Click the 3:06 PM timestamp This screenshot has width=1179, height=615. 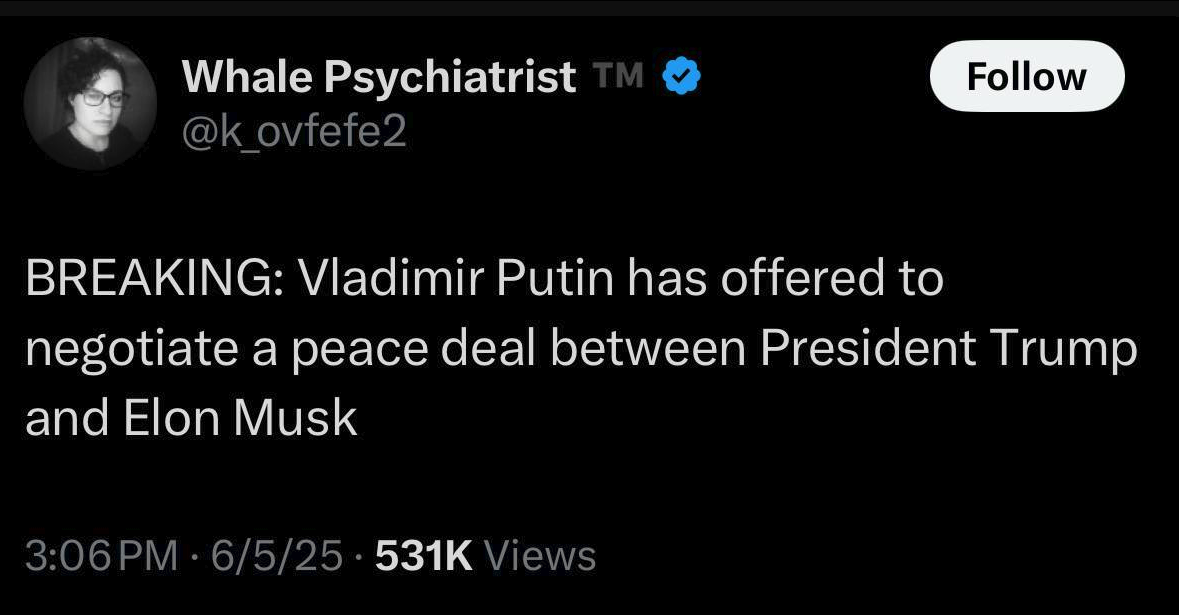(102, 556)
